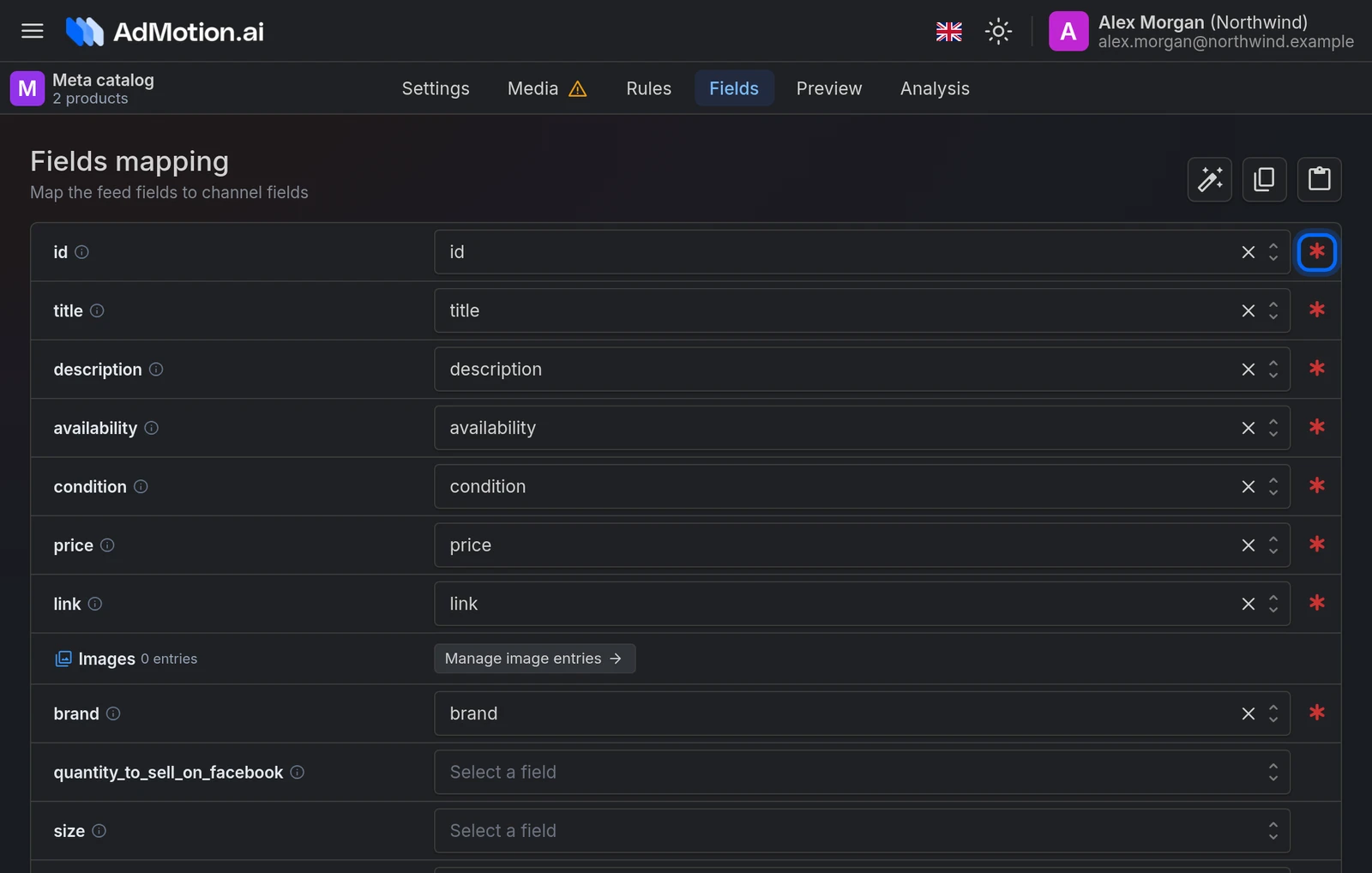
Task: Run auto-map with the magic wand icon
Action: pyautogui.click(x=1209, y=179)
